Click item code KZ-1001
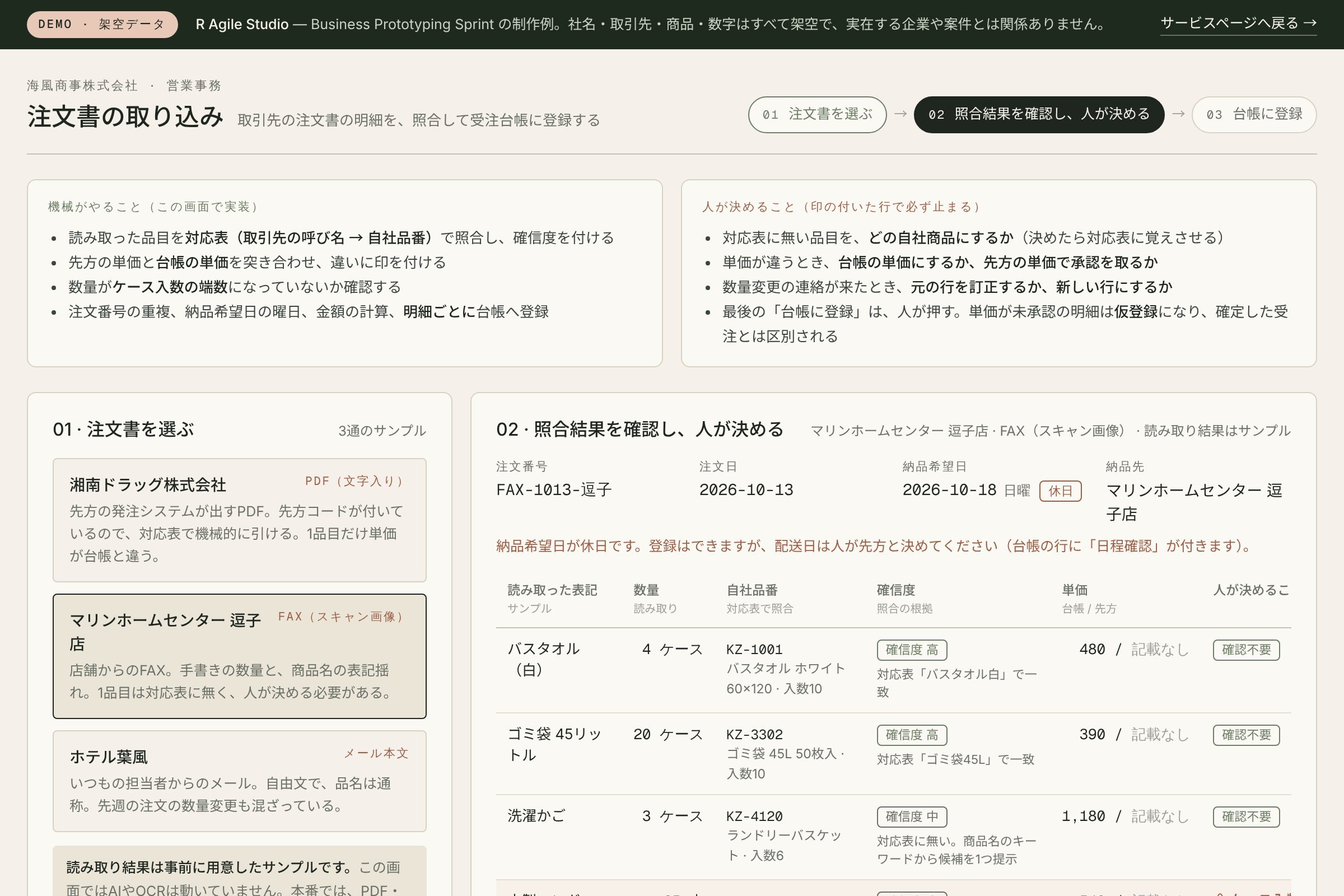Image resolution: width=1344 pixels, height=896 pixels. [x=754, y=650]
